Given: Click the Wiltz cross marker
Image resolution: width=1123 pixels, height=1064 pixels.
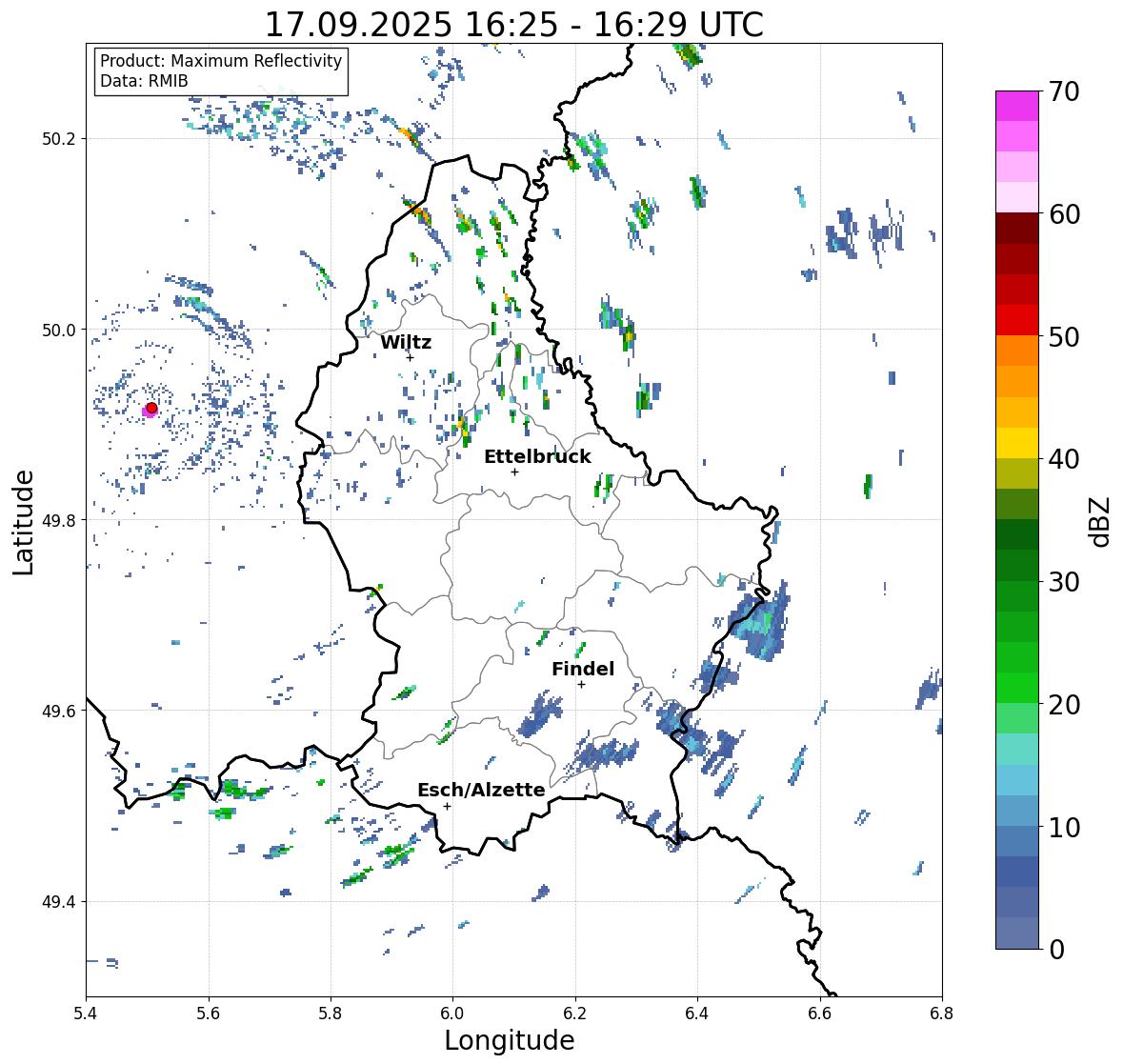Looking at the screenshot, I should pyautogui.click(x=411, y=357).
